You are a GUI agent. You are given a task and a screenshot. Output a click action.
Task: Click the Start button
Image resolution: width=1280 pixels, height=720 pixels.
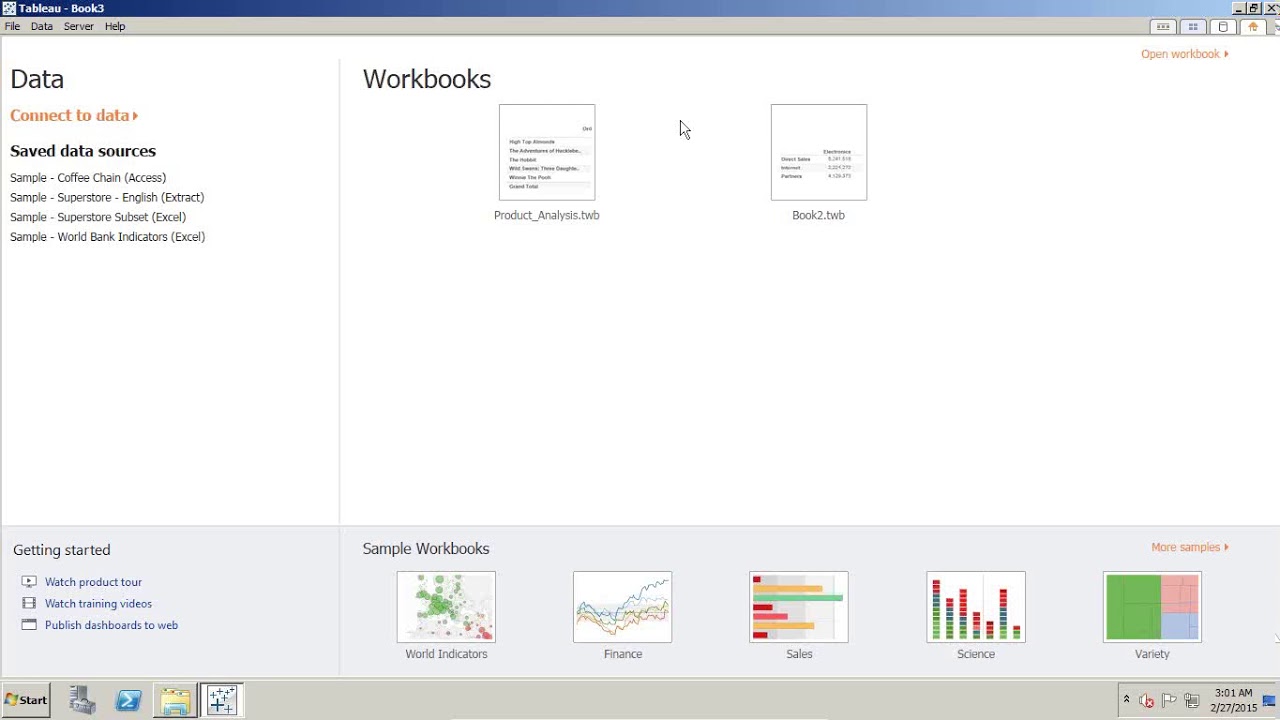click(26, 700)
